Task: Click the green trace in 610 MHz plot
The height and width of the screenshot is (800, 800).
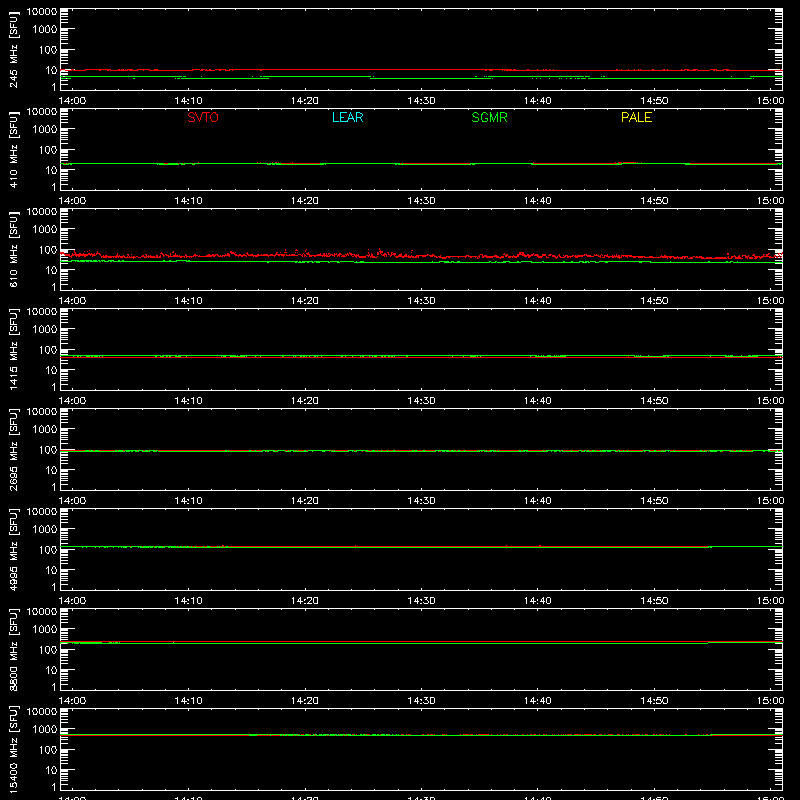Action: click(x=421, y=262)
